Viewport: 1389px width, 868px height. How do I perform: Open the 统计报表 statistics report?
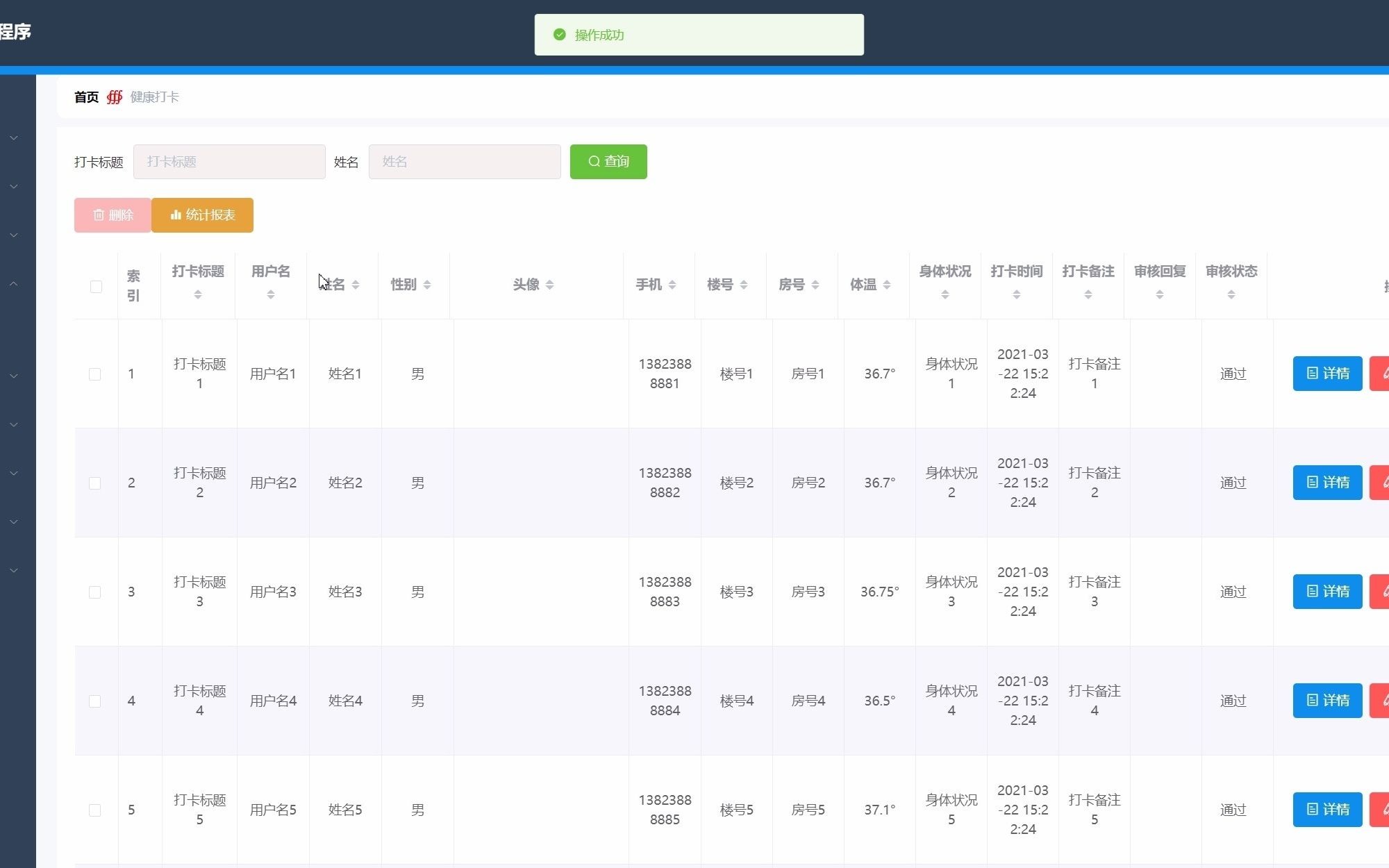click(202, 215)
